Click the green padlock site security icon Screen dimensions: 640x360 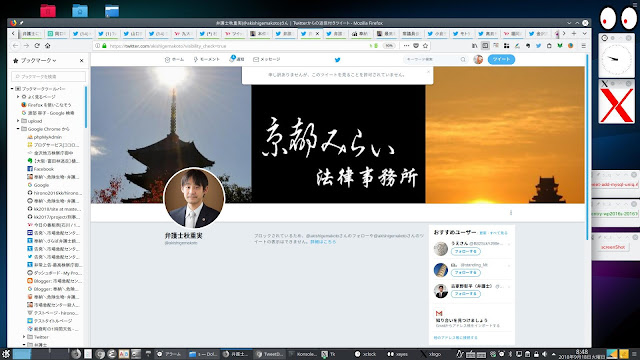(x=104, y=46)
